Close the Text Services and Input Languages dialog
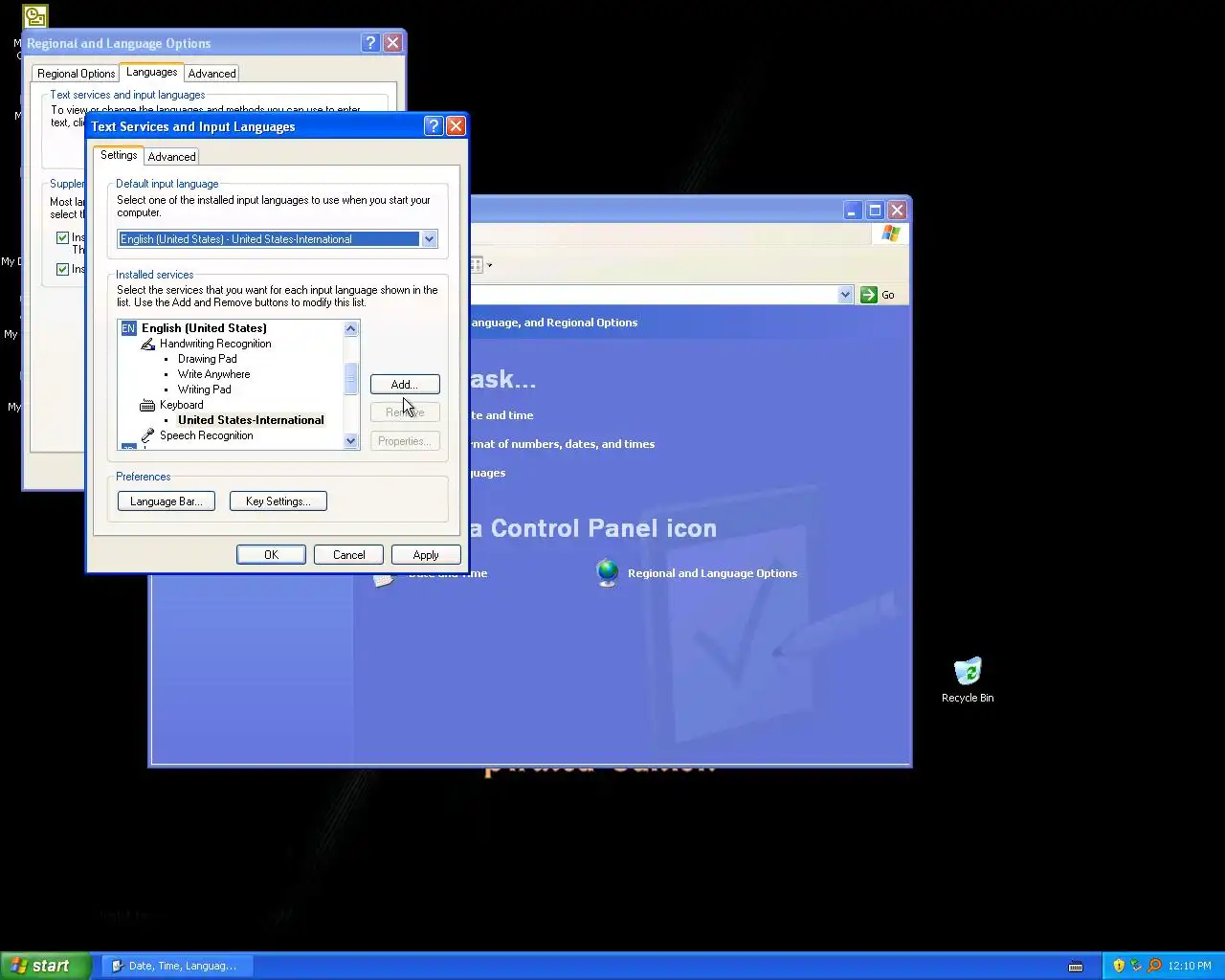Image resolution: width=1225 pixels, height=980 pixels. [457, 126]
